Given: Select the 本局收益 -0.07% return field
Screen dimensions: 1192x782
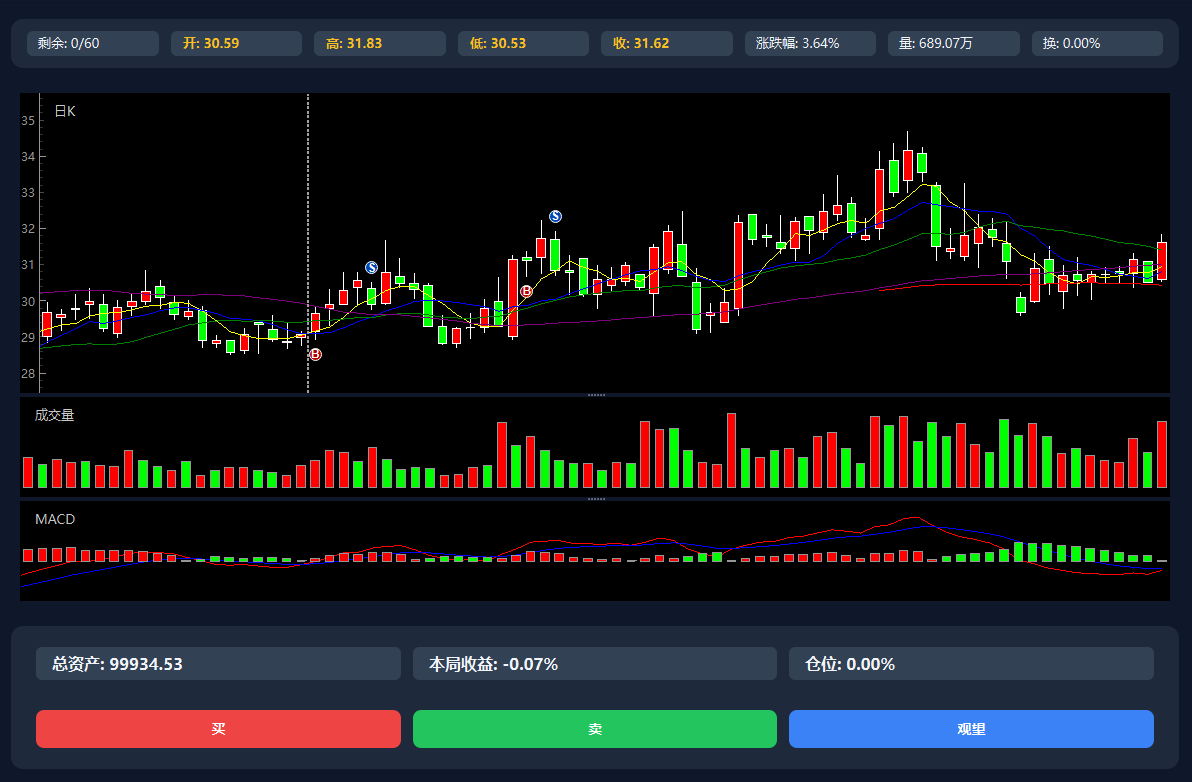Looking at the screenshot, I should coord(594,663).
